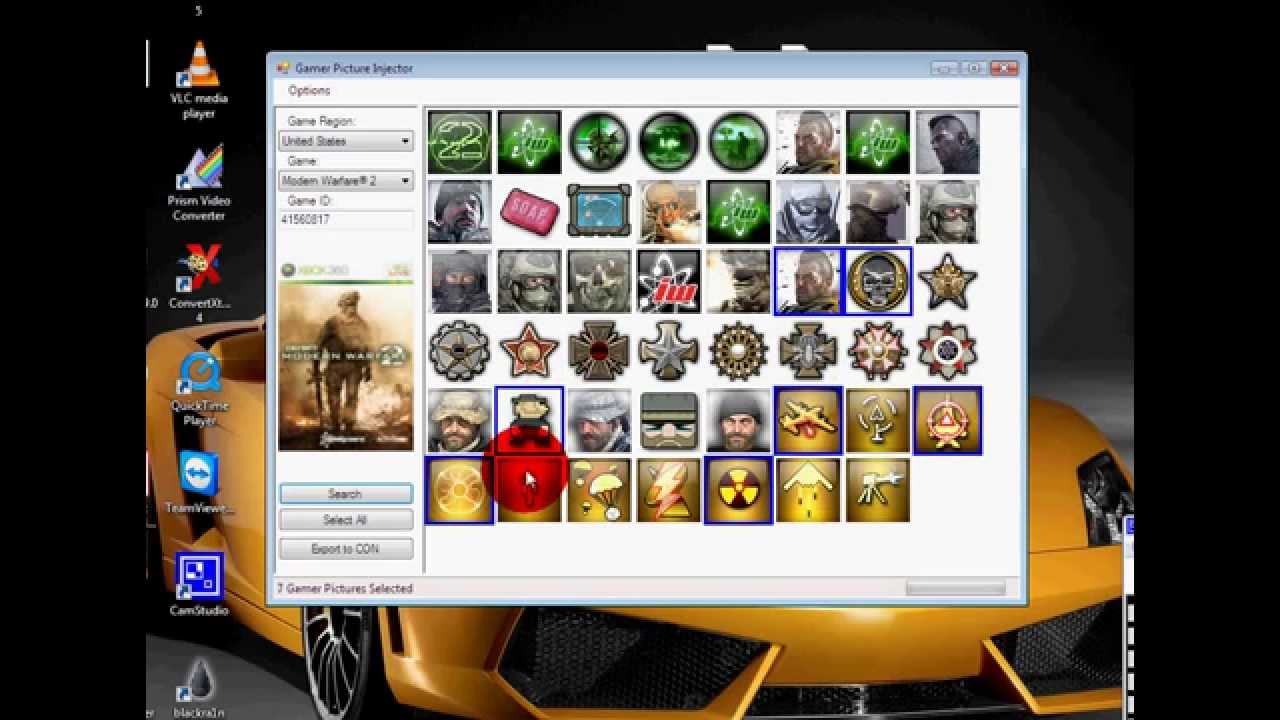Click the Modern Warfare 2 game cover image

[346, 356]
